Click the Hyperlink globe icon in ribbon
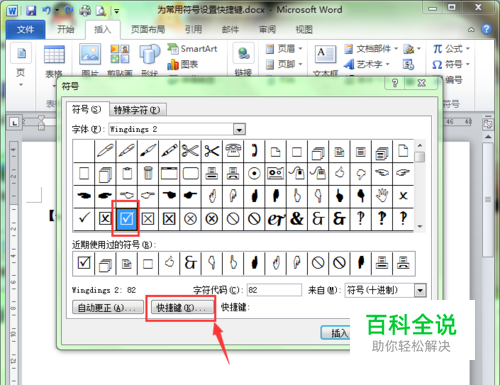The width and height of the screenshot is (500, 385). tap(244, 53)
